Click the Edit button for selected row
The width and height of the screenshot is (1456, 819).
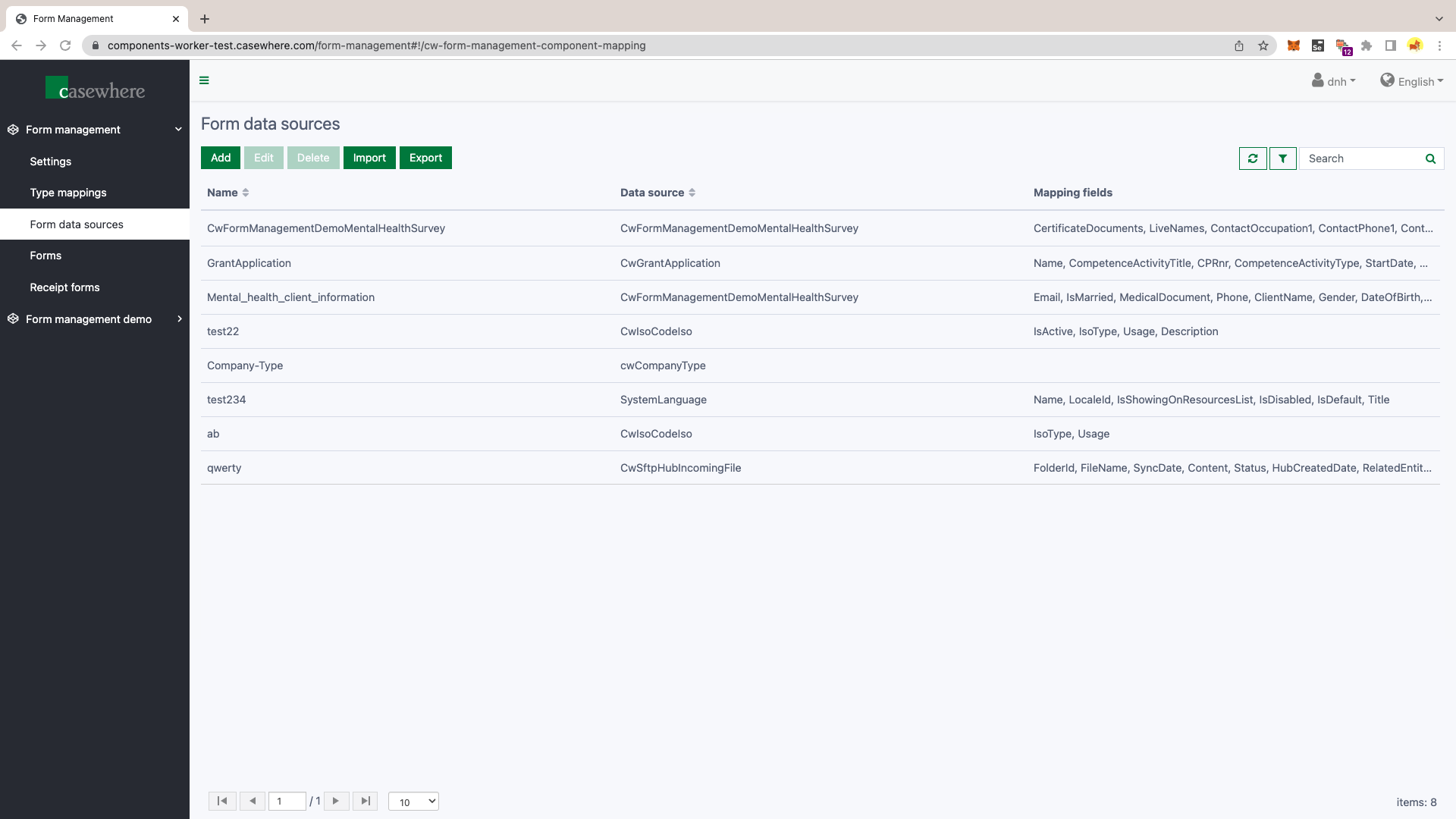tap(264, 157)
